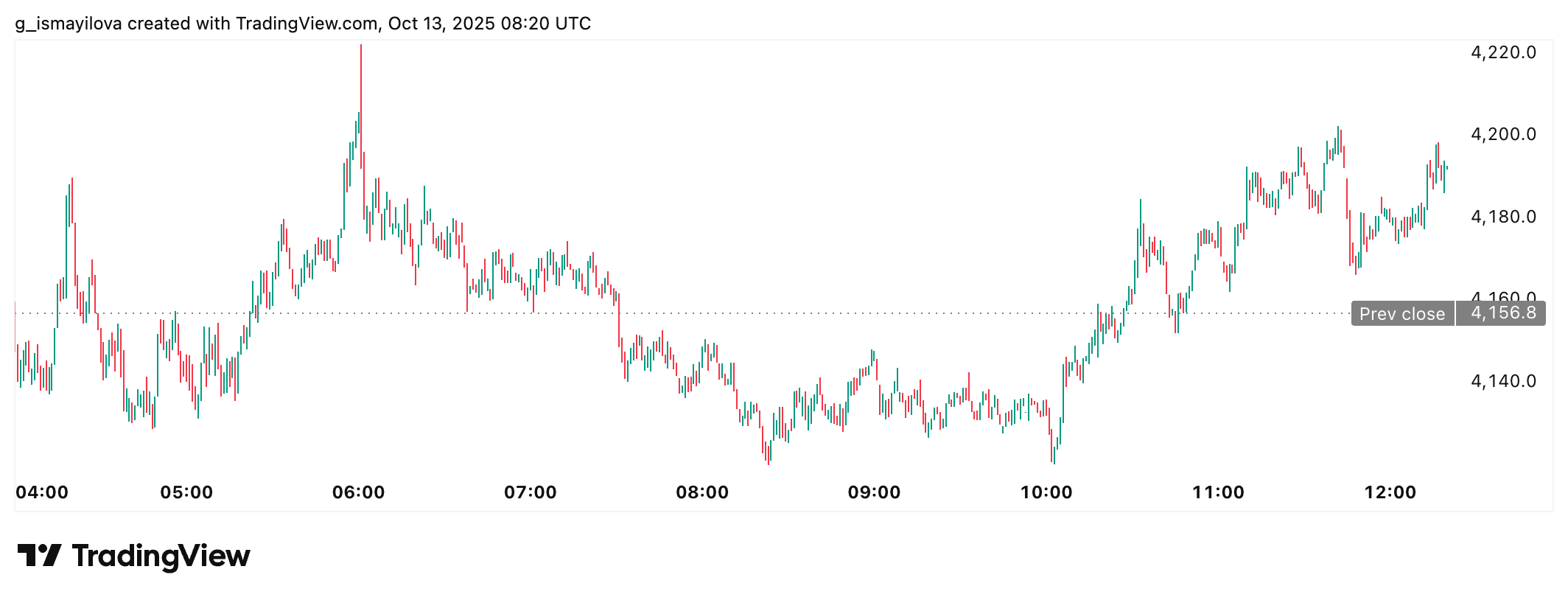The image size is (1568, 600).
Task: Click the 4,200.0 price axis label
Action: [1503, 134]
